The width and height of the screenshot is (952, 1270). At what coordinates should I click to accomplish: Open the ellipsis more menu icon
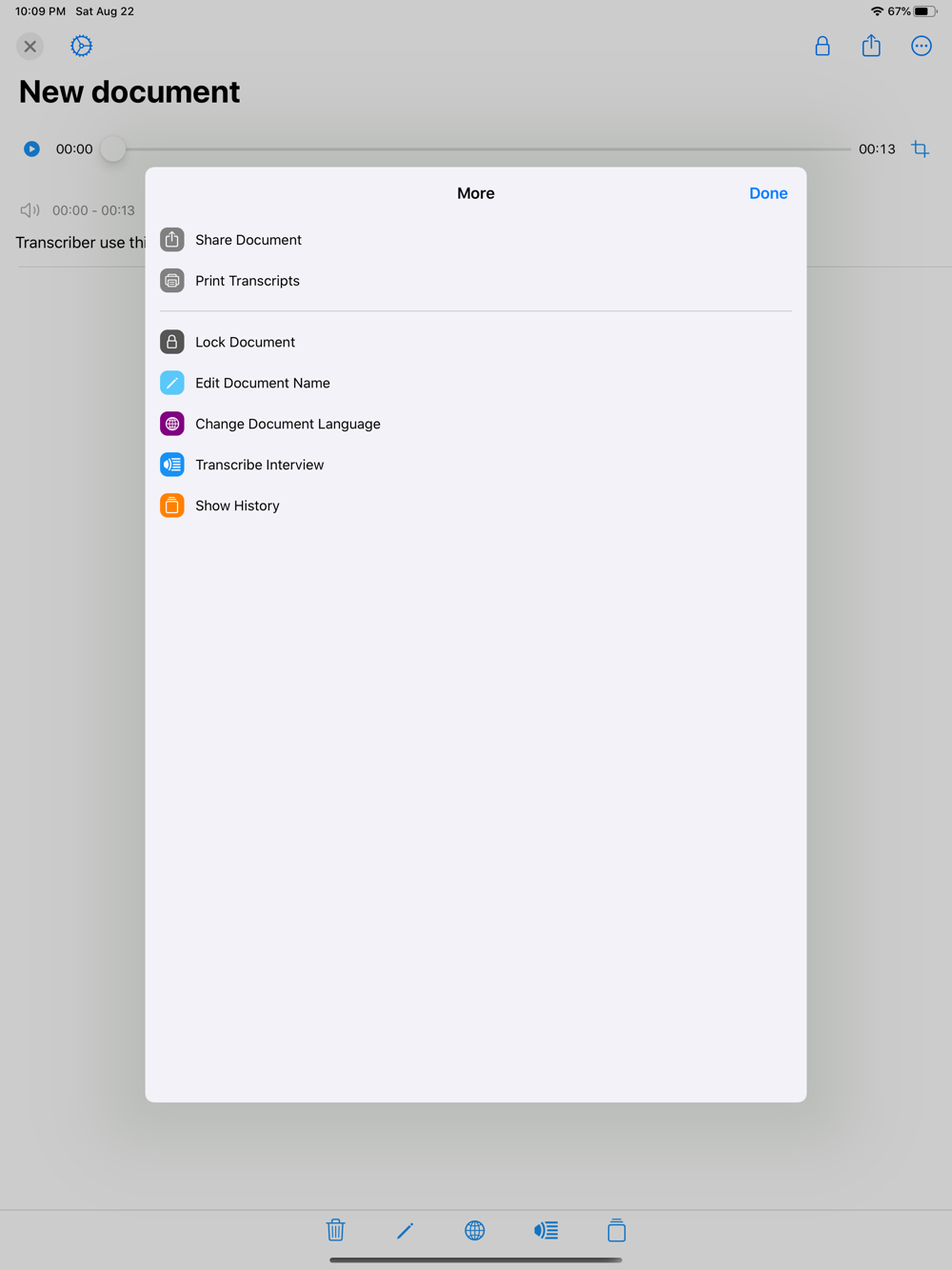(922, 46)
